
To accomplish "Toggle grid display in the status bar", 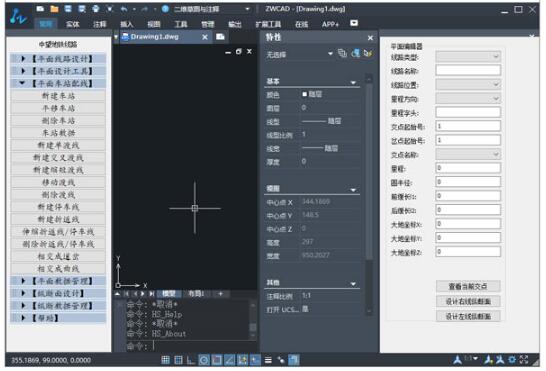I will (x=178, y=360).
